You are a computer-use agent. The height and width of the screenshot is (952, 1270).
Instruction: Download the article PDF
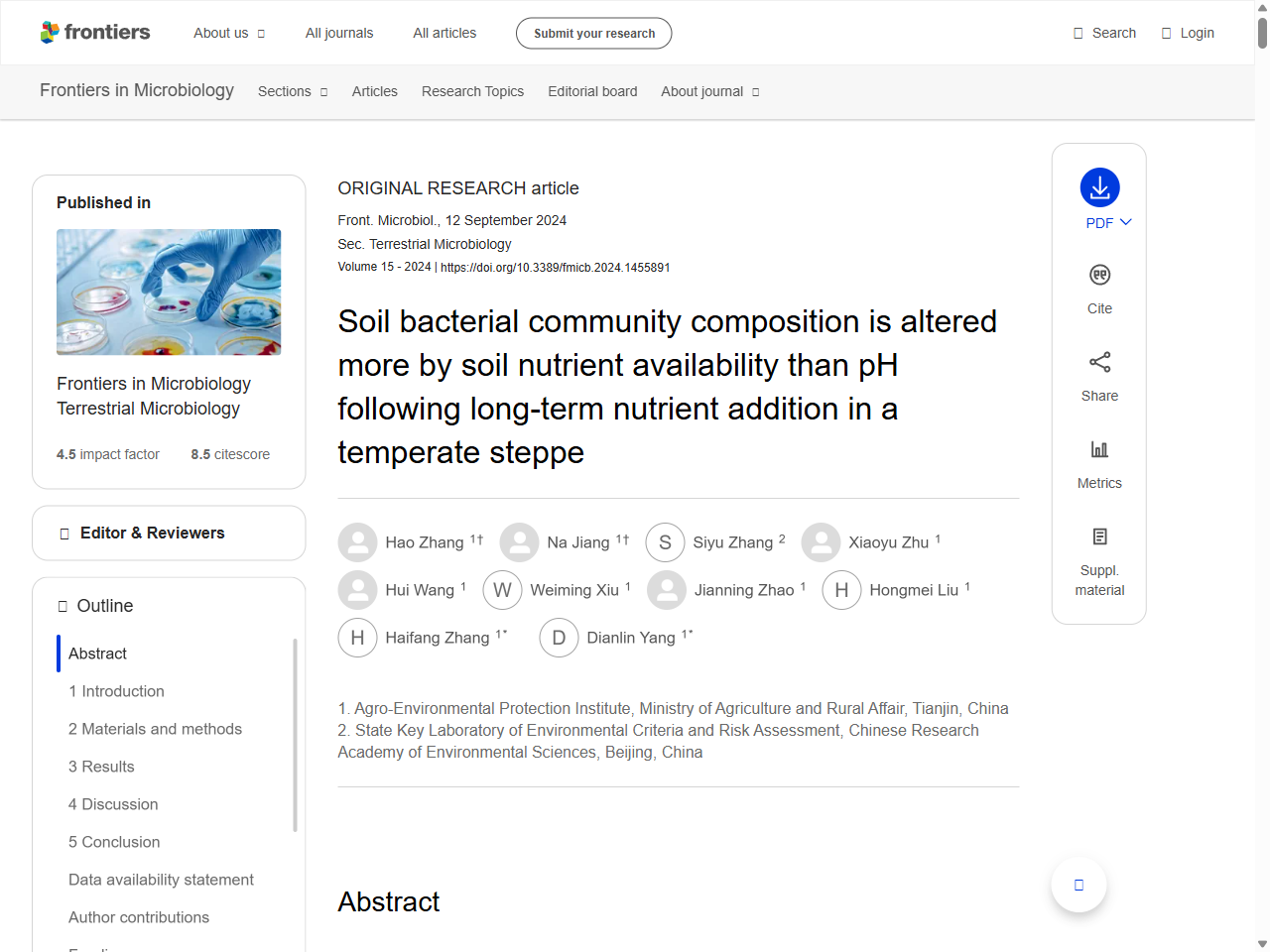1099,188
